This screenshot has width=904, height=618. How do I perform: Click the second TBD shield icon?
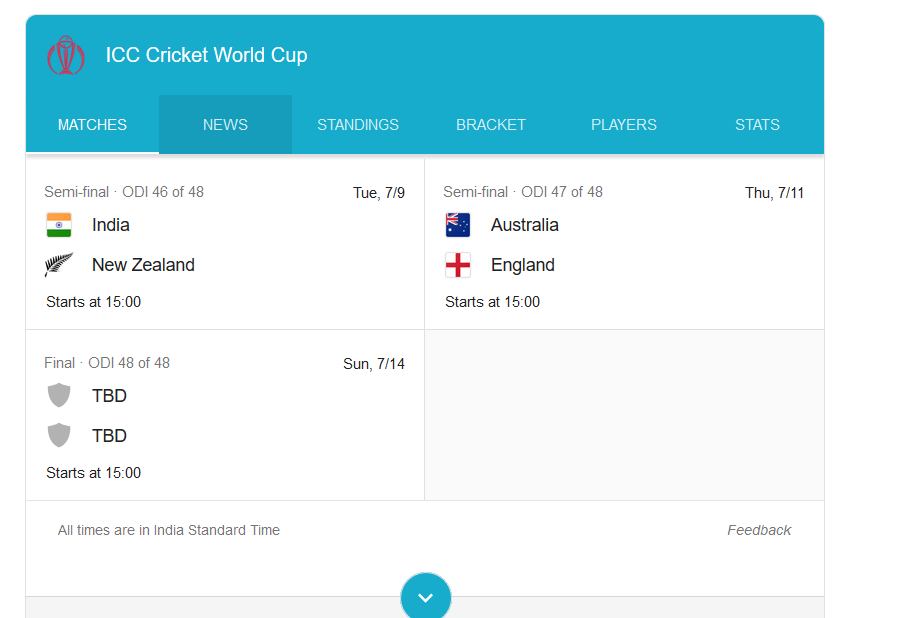click(59, 435)
